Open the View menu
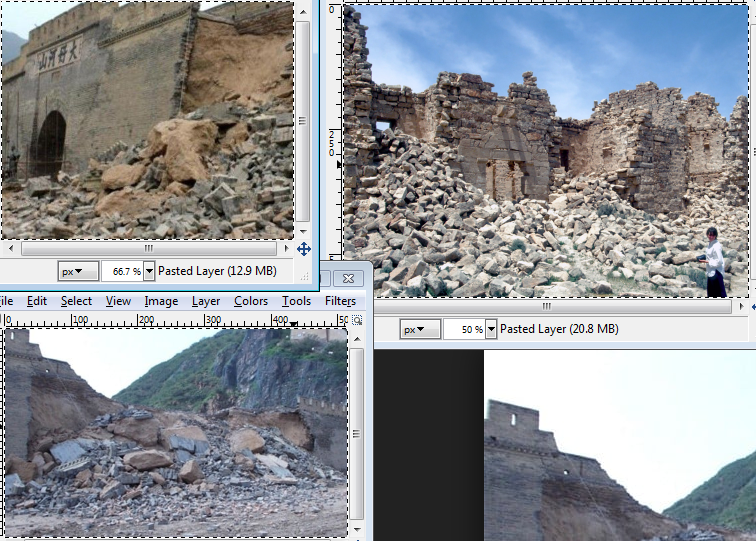Image resolution: width=756 pixels, height=541 pixels. (118, 301)
